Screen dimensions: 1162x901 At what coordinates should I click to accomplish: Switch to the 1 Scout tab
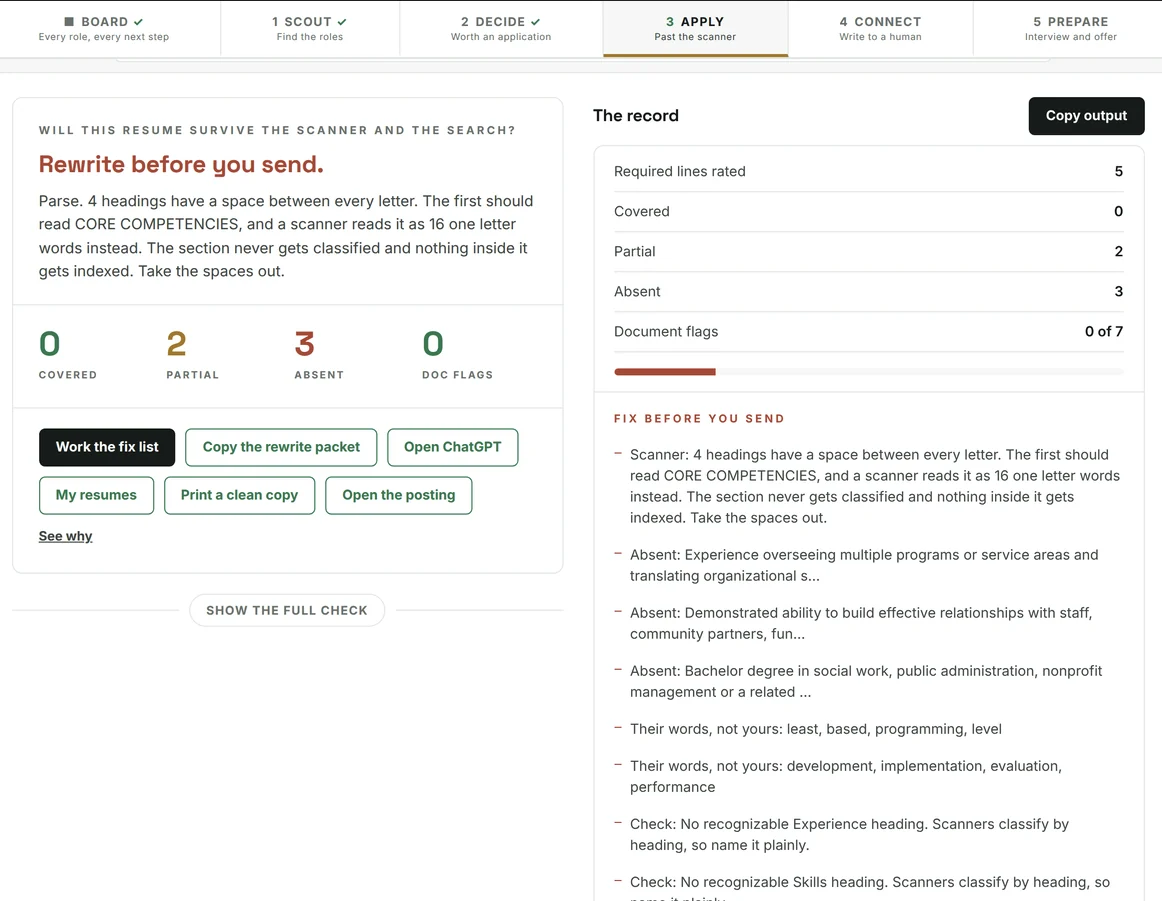[310, 28]
